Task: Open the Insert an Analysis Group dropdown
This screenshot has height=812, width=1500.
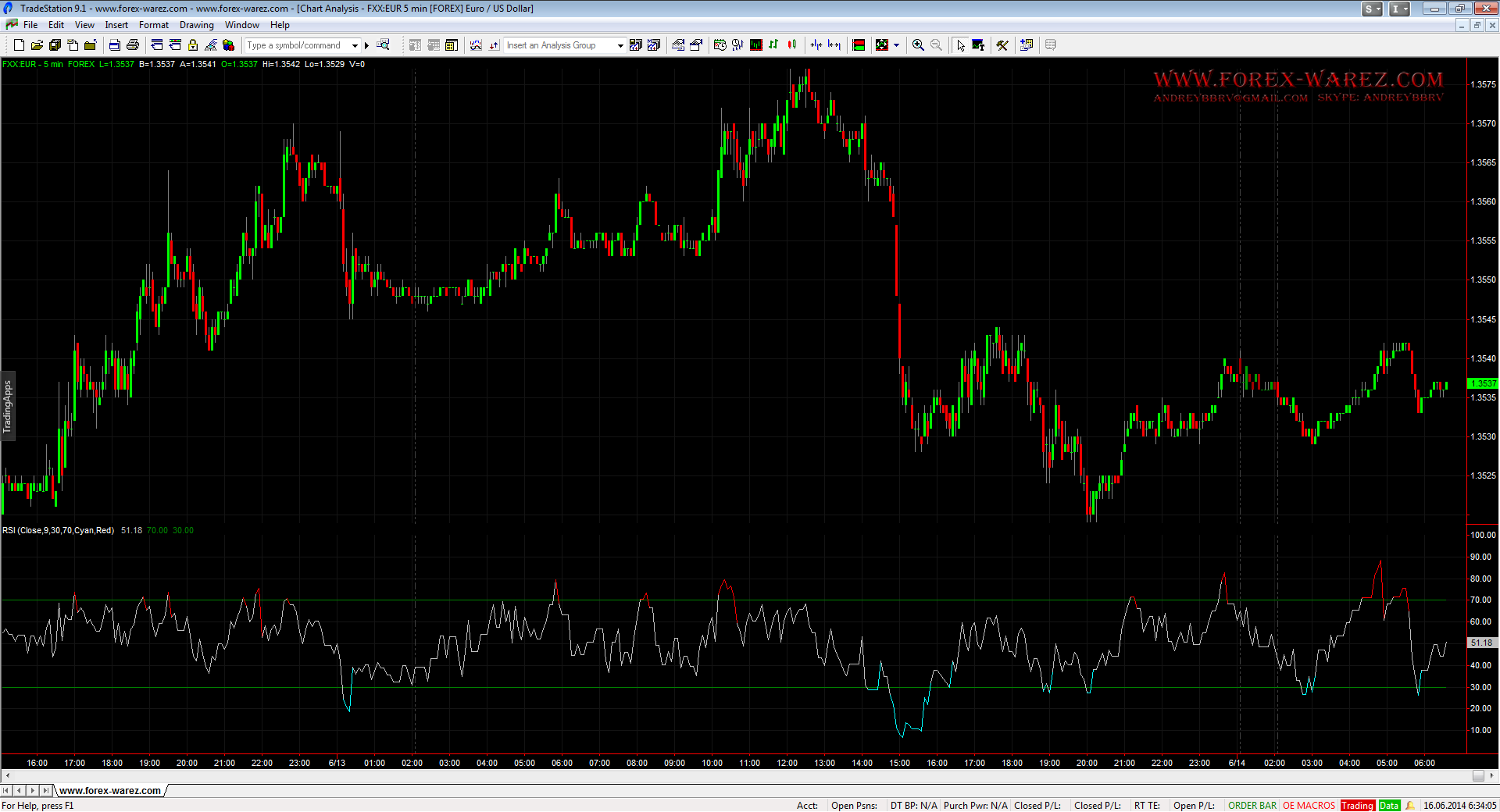Action: coord(620,45)
